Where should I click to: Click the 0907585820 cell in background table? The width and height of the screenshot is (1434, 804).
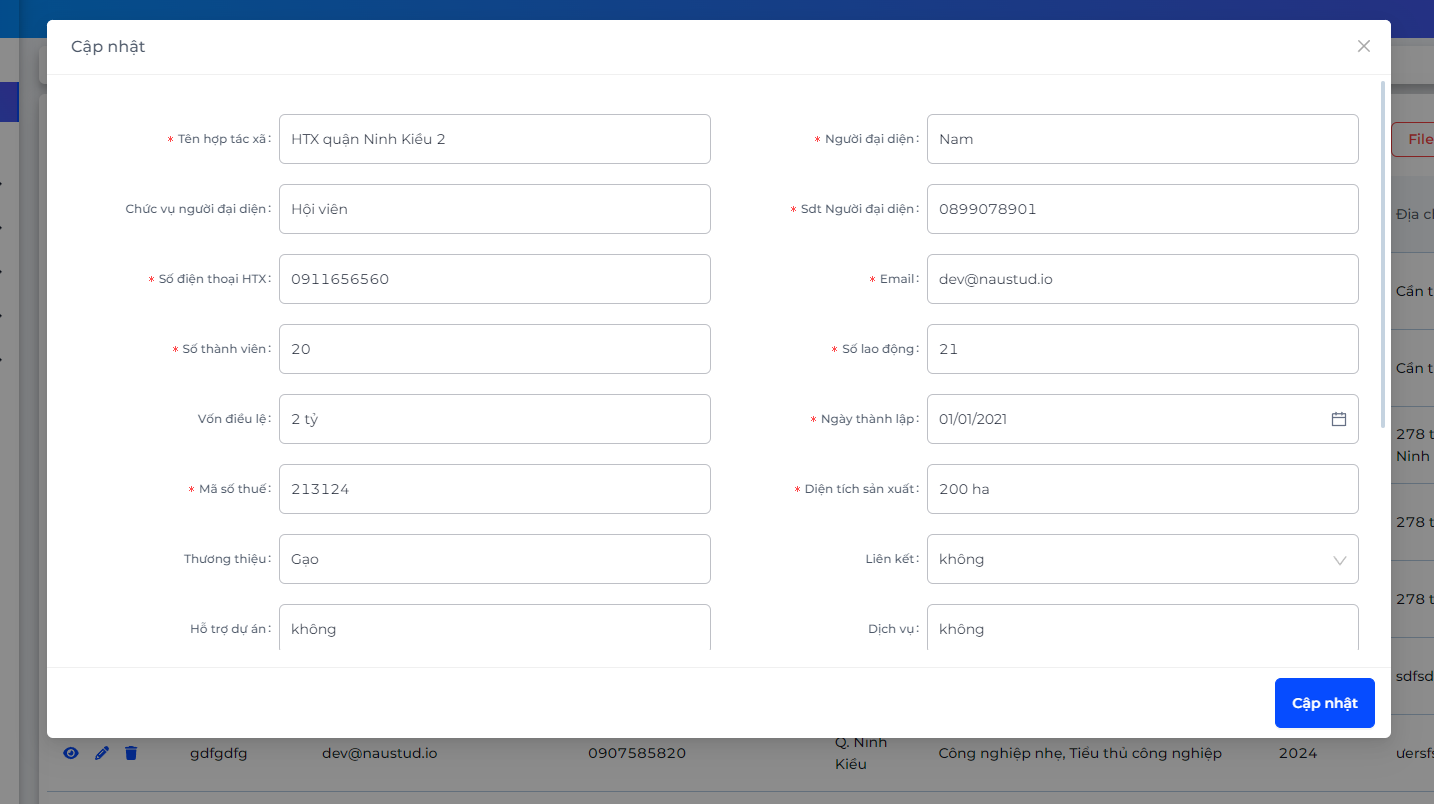[637, 753]
